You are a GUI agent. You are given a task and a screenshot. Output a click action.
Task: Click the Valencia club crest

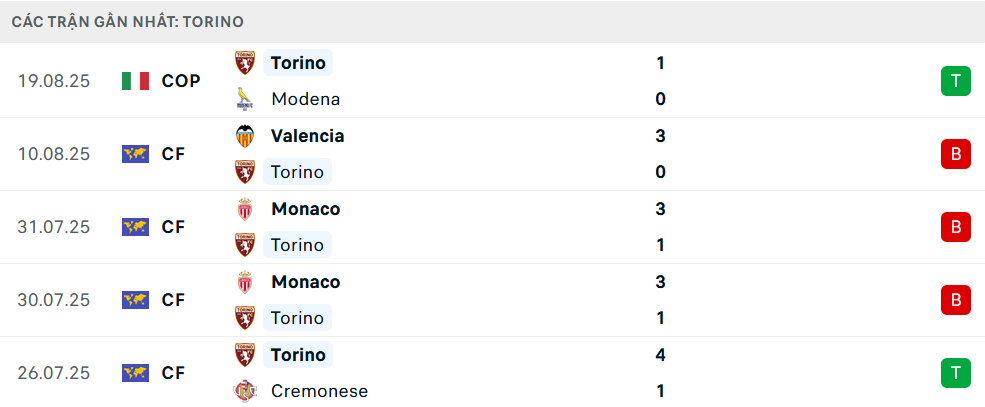245,136
